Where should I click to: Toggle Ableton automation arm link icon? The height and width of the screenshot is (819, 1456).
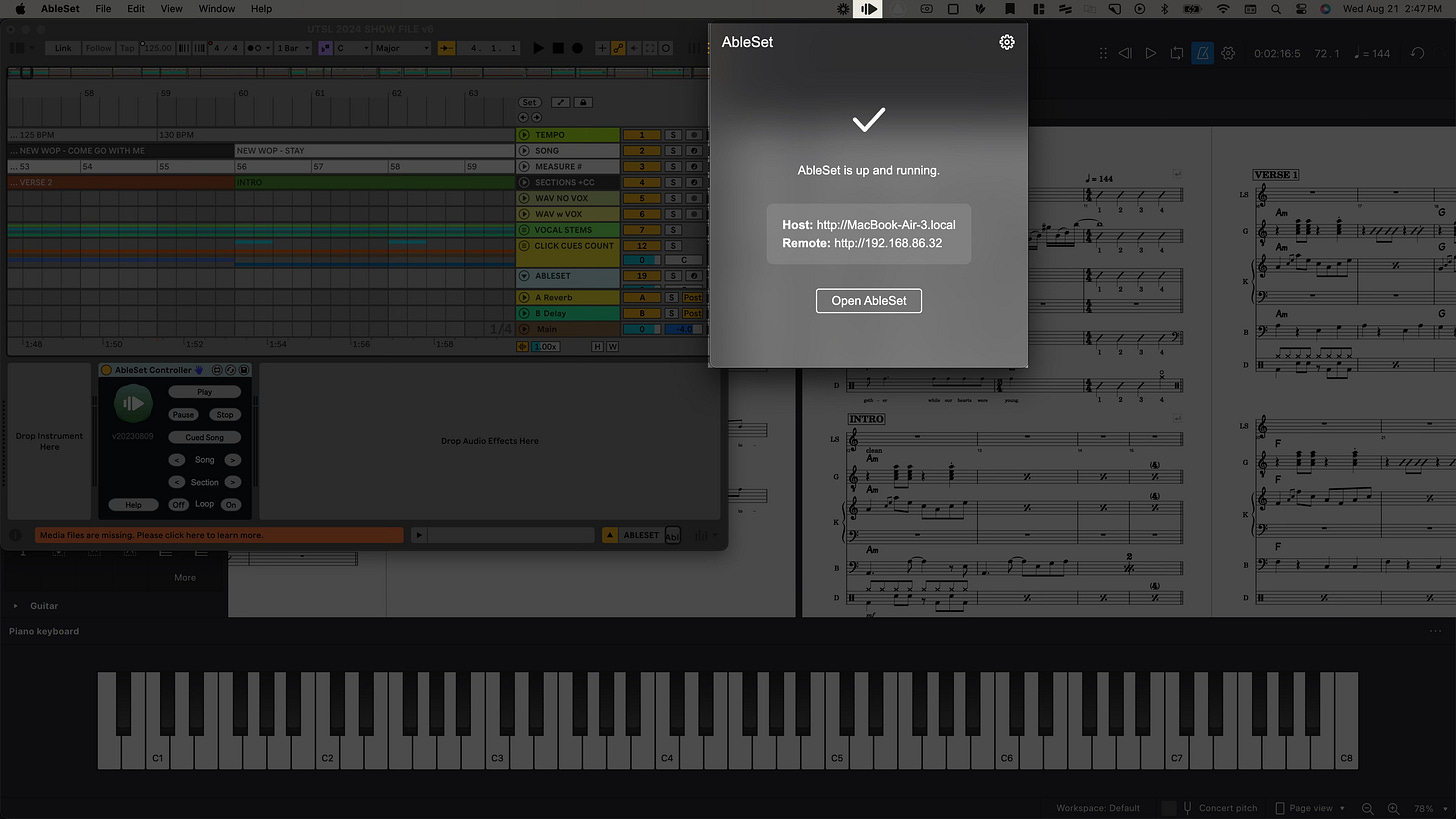point(618,48)
